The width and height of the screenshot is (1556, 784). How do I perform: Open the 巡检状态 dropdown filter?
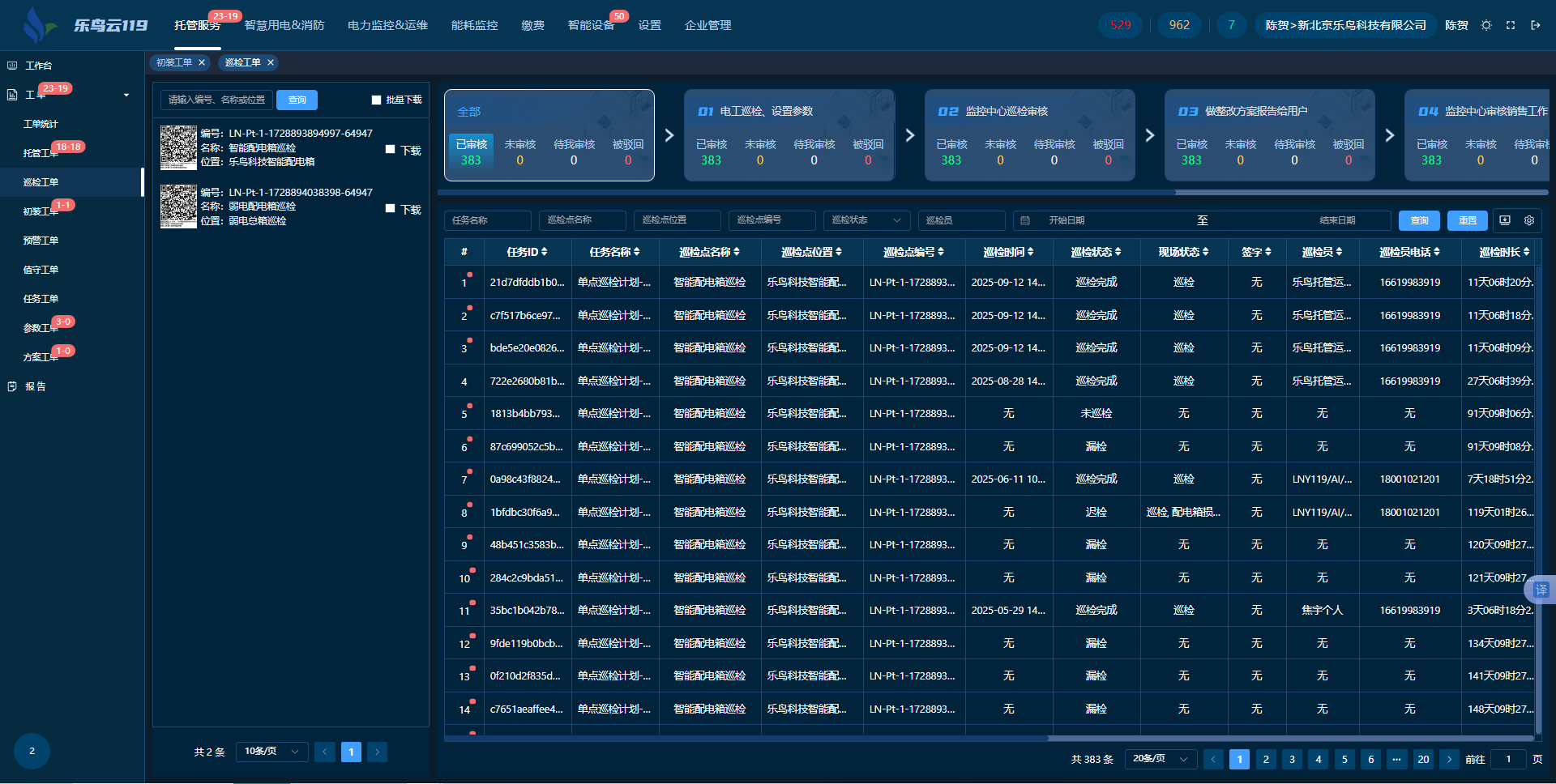click(866, 220)
